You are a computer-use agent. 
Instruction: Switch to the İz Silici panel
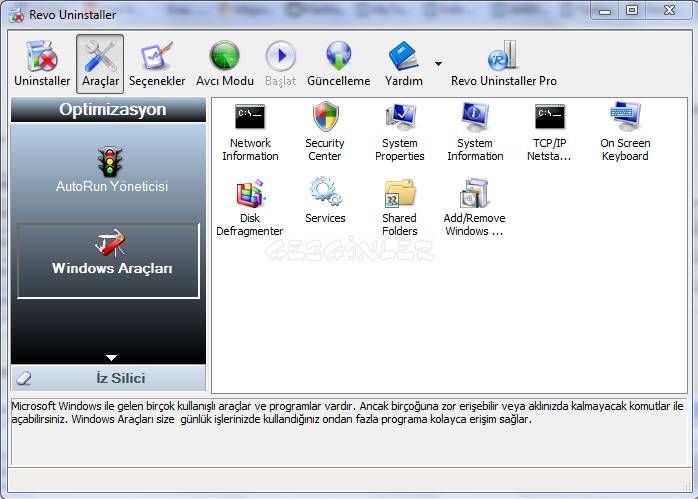pos(108,378)
